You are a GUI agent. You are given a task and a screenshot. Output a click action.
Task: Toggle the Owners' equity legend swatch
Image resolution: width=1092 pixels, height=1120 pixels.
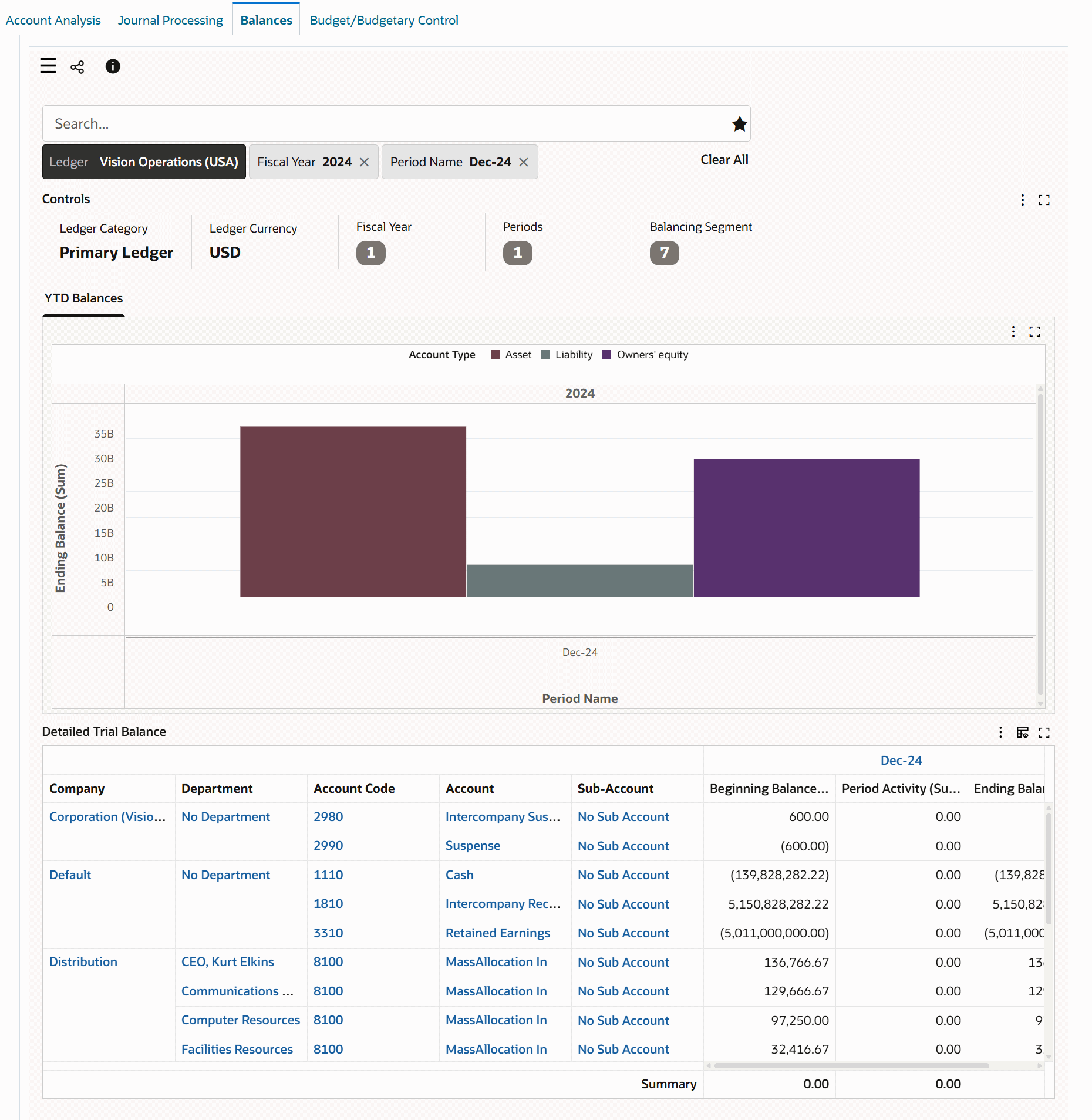(x=607, y=355)
